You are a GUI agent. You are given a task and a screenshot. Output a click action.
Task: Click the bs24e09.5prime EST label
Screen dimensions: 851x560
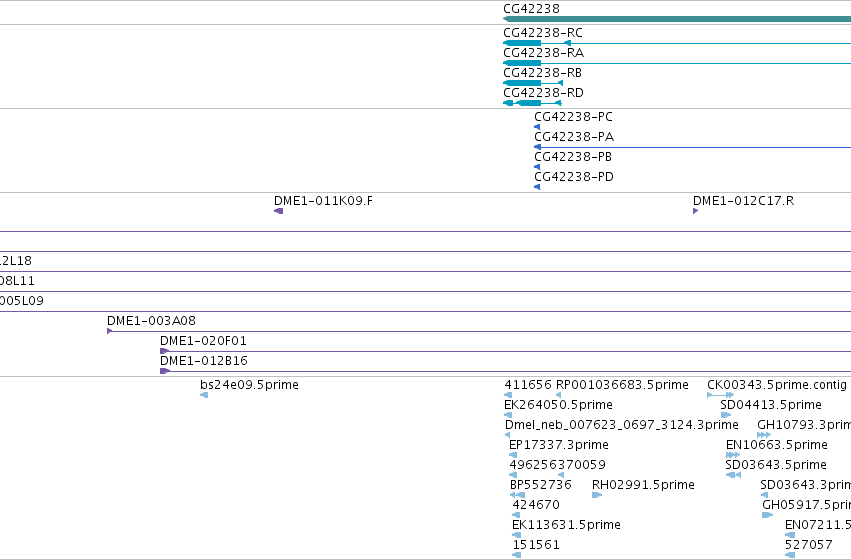pos(250,385)
